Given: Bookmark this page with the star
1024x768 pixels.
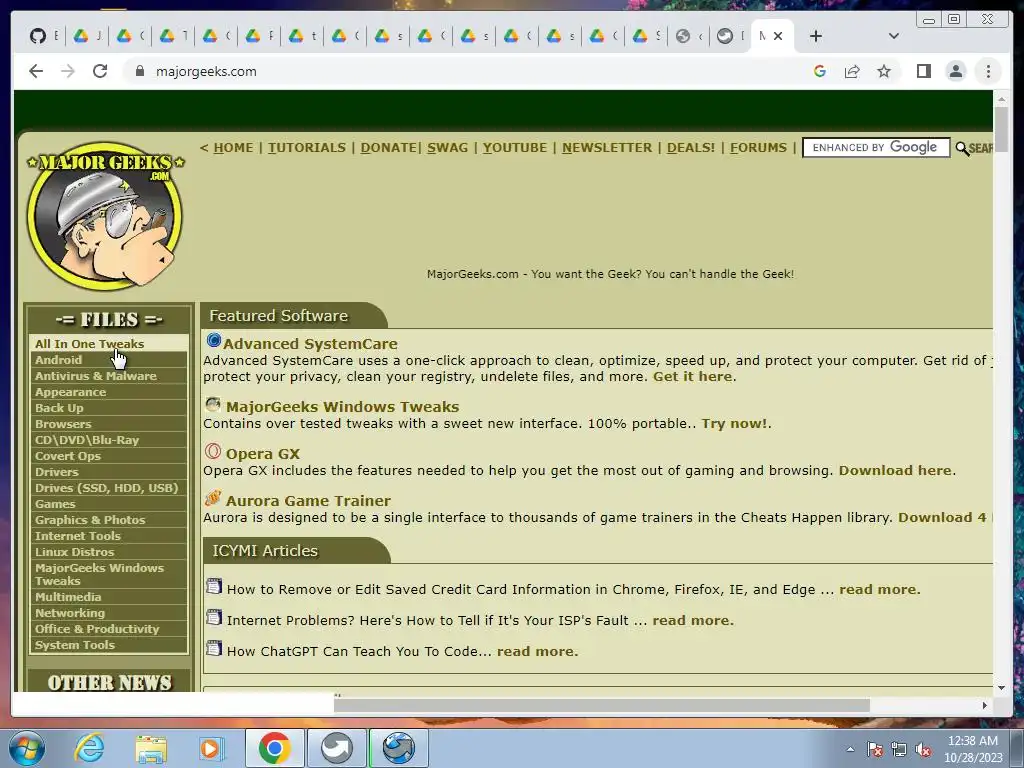Looking at the screenshot, I should pyautogui.click(x=884, y=71).
